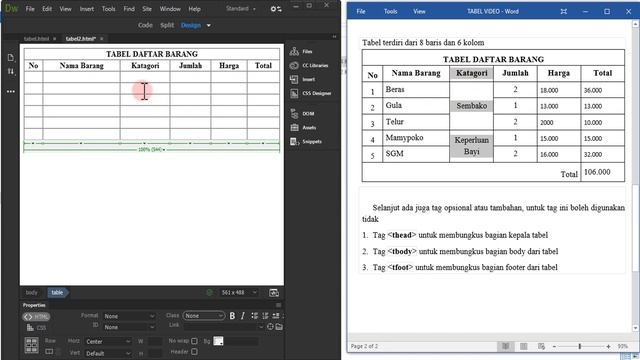Click the real-time preview icon in status bar
Viewport: 640px width, 360px height.
tap(274, 292)
